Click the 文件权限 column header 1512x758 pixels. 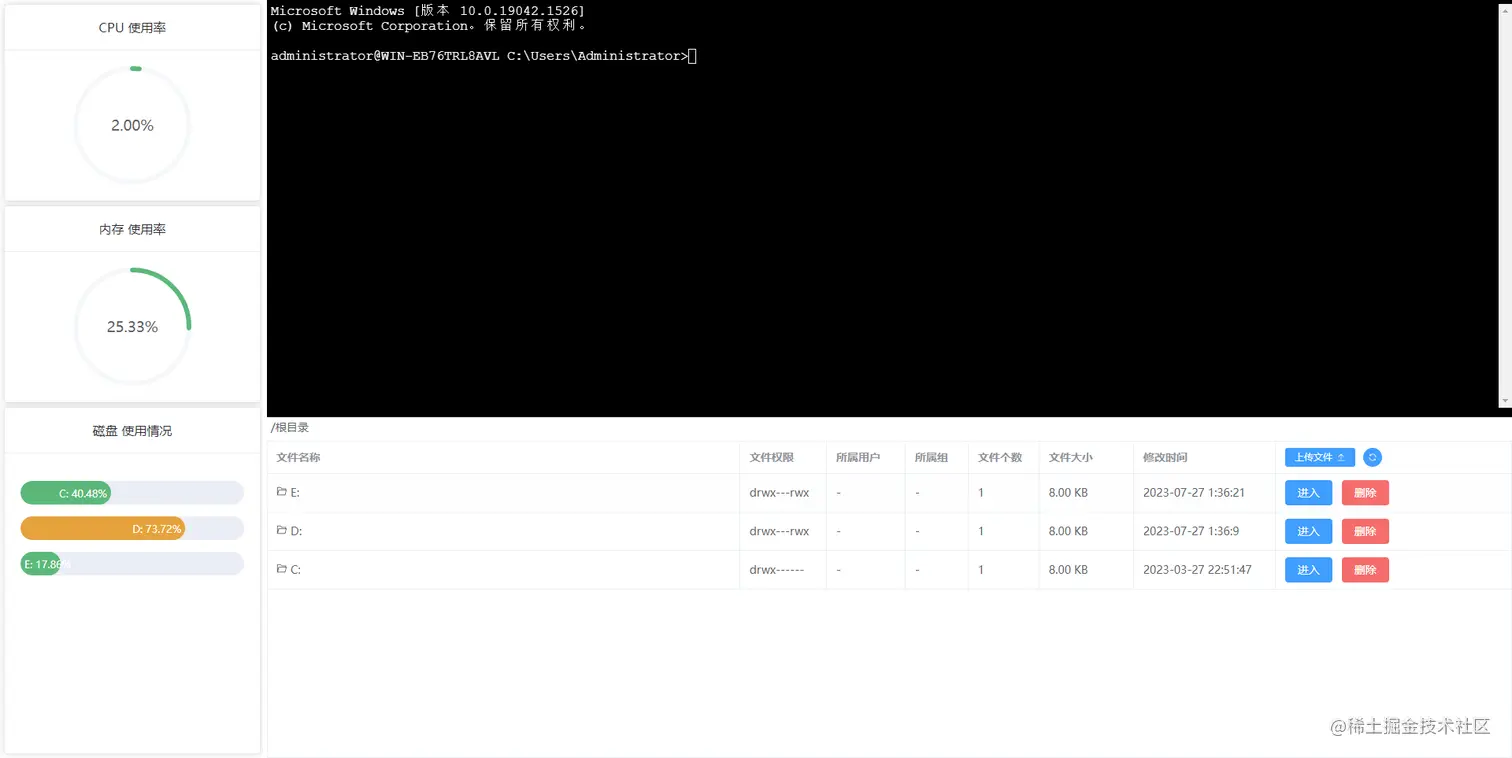pyautogui.click(x=772, y=457)
